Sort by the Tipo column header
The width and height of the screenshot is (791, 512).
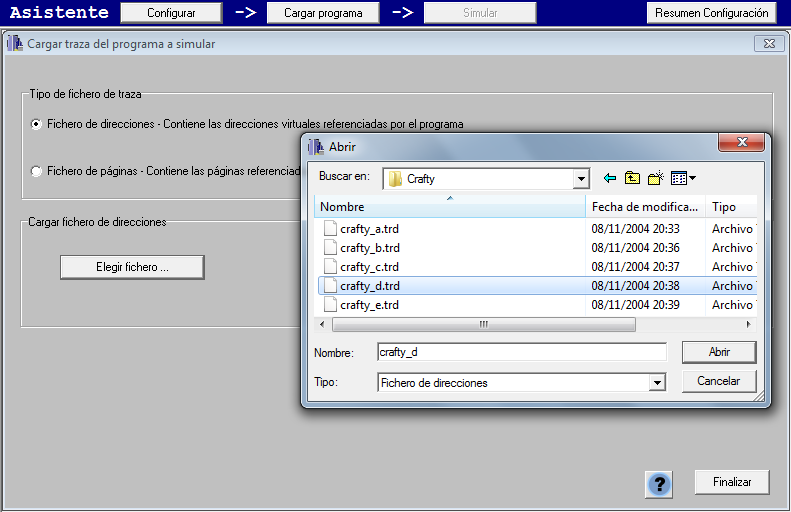[731, 207]
